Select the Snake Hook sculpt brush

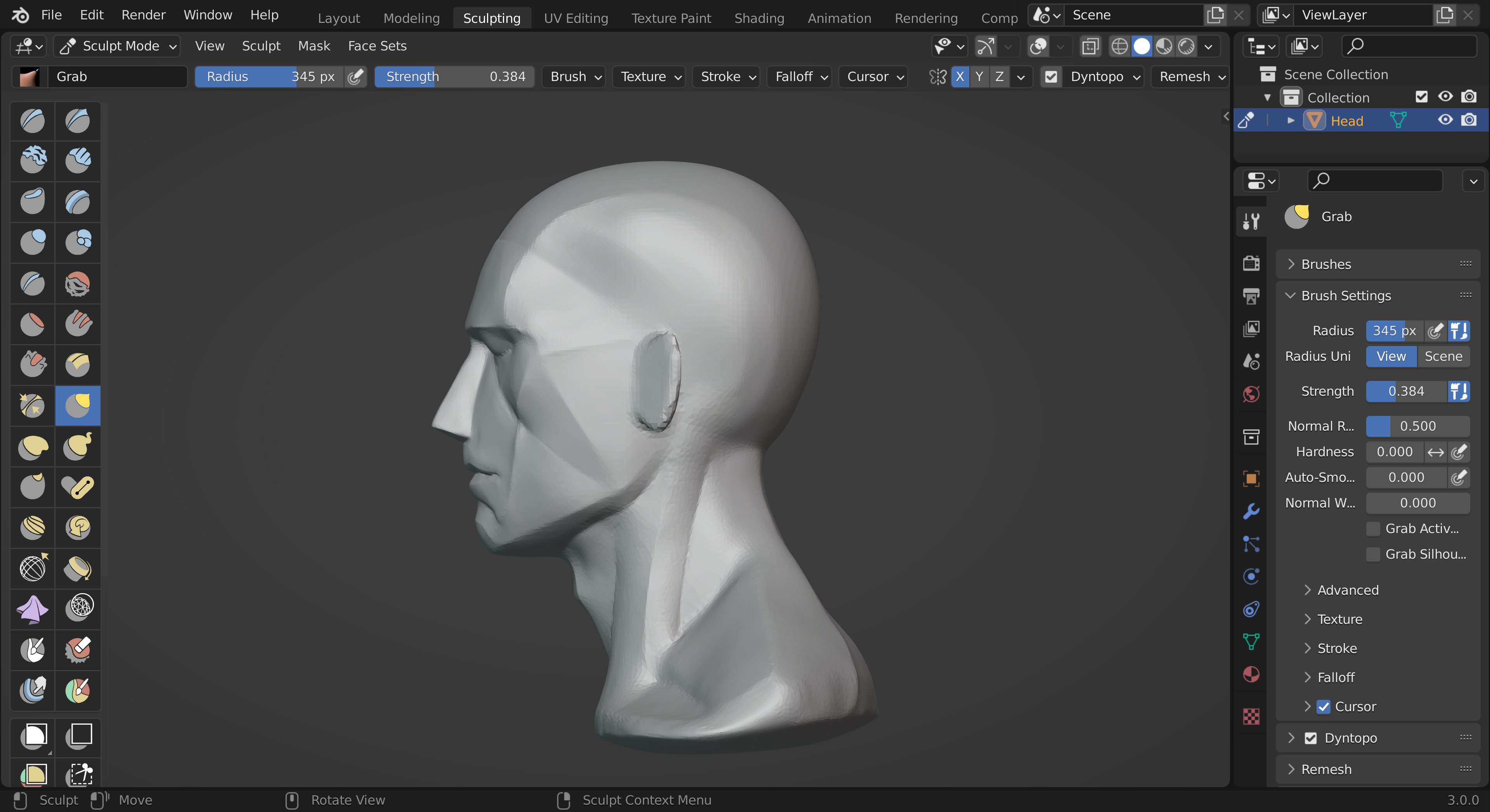[x=78, y=447]
